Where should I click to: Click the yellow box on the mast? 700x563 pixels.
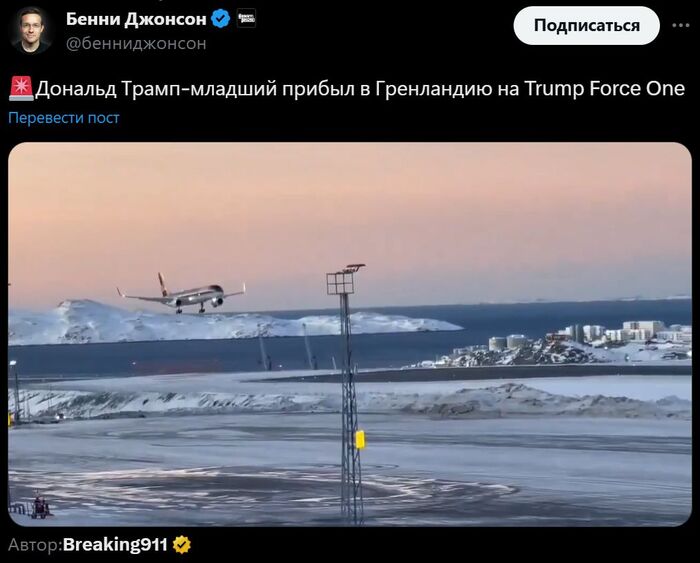coord(360,439)
